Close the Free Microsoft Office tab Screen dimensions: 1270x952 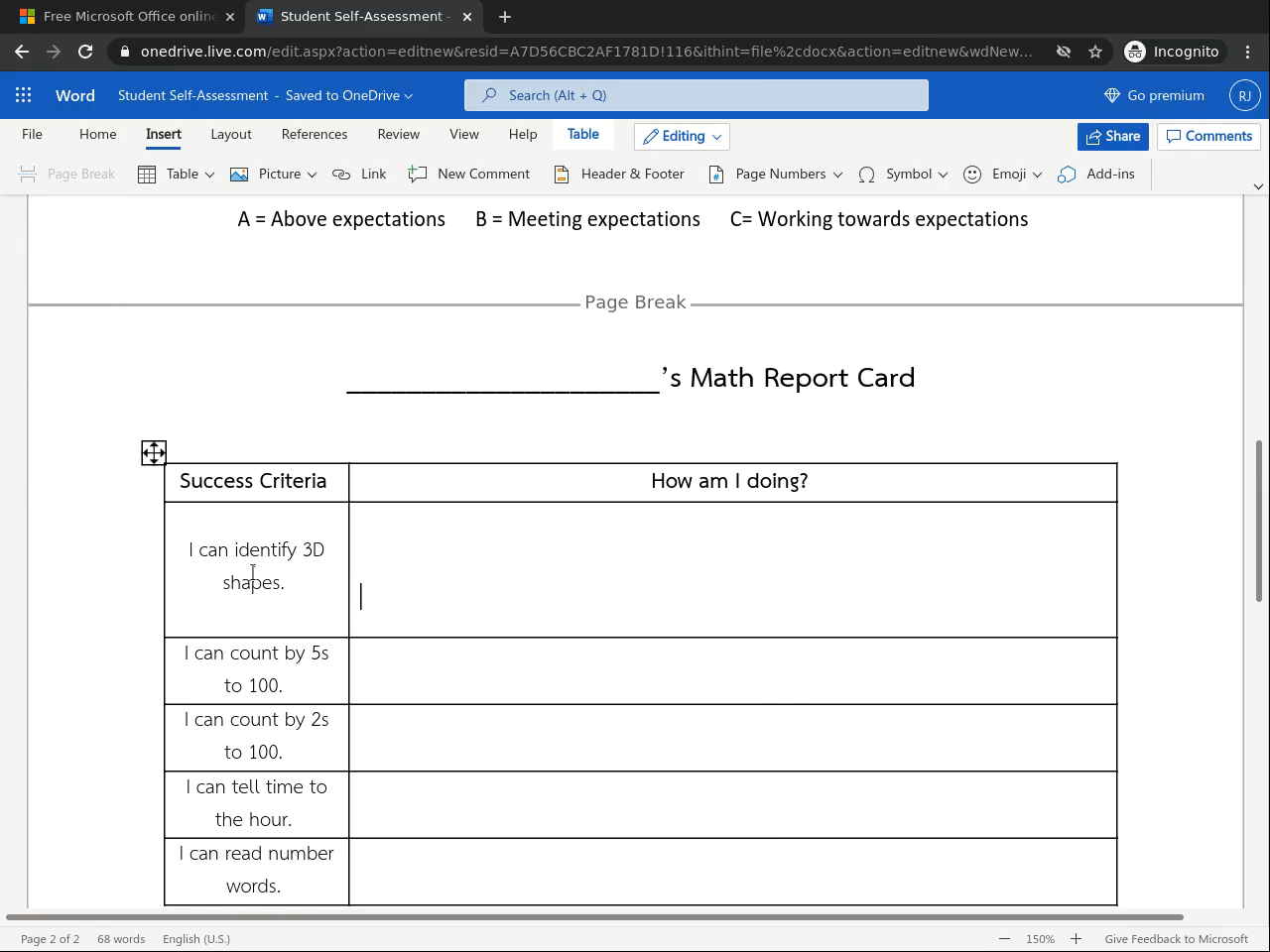[x=230, y=17]
